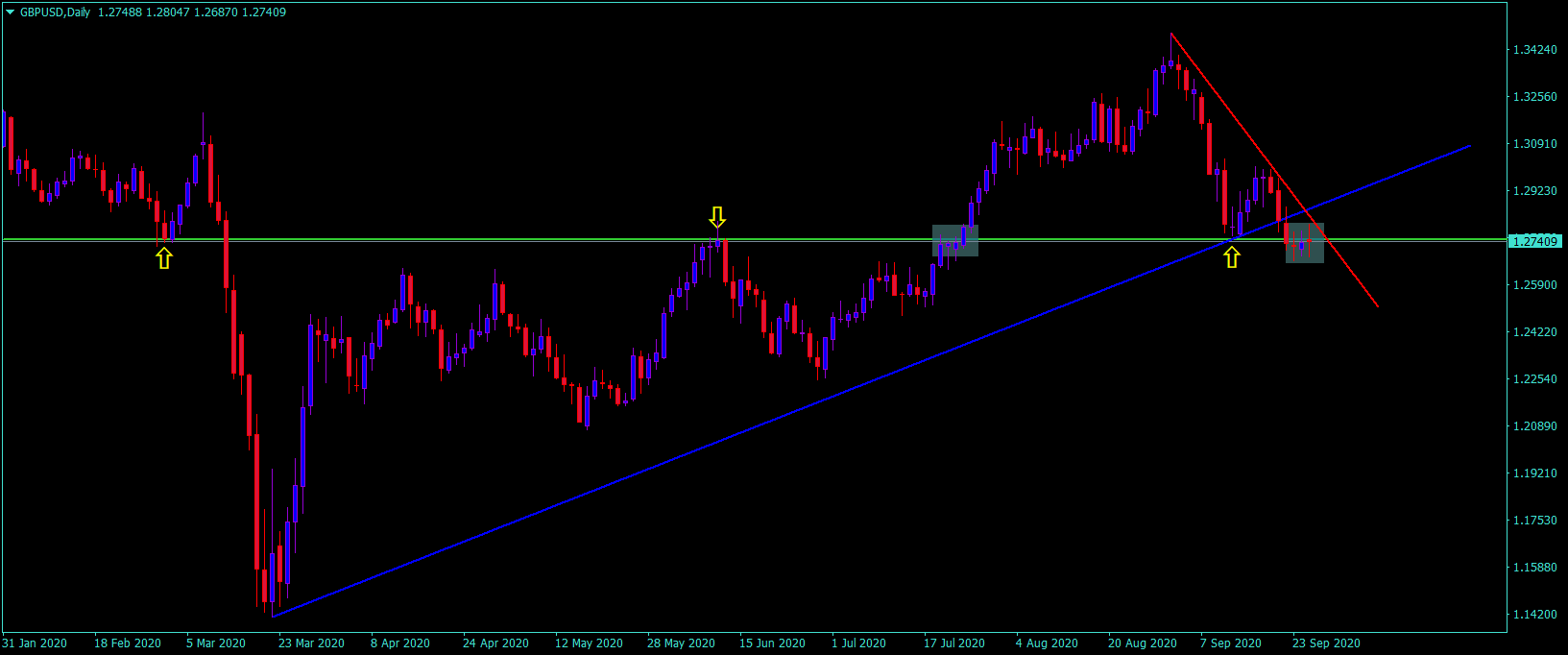Select the yellow down arrow above the late-May peak

click(x=717, y=216)
